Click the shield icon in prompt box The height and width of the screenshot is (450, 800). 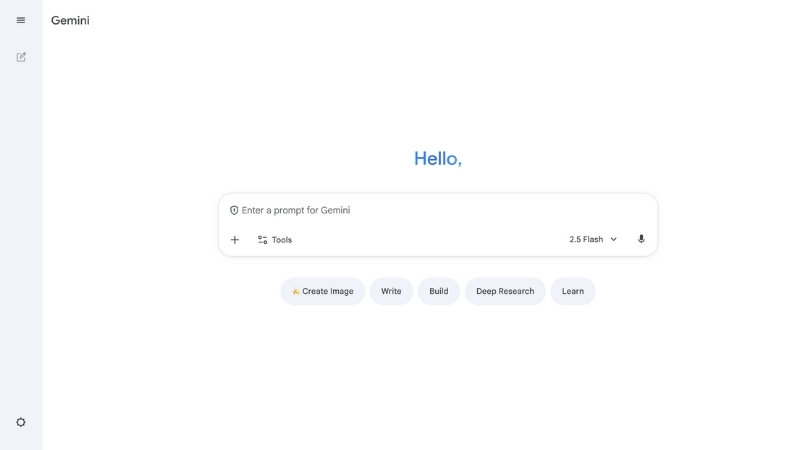(234, 210)
